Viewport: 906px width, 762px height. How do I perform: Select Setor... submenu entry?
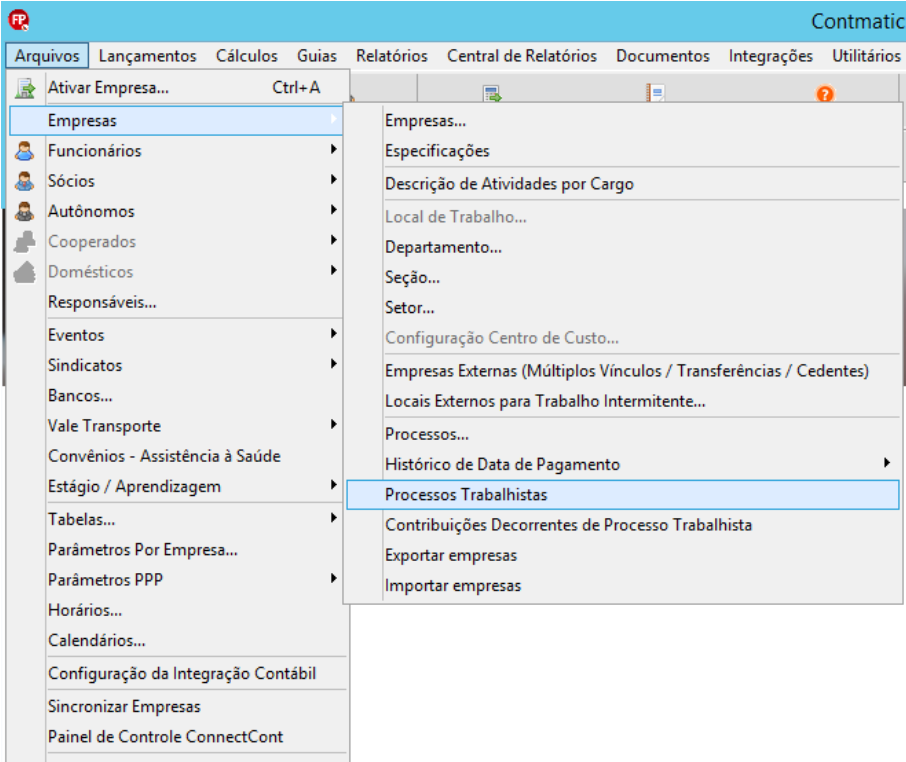coord(623,308)
